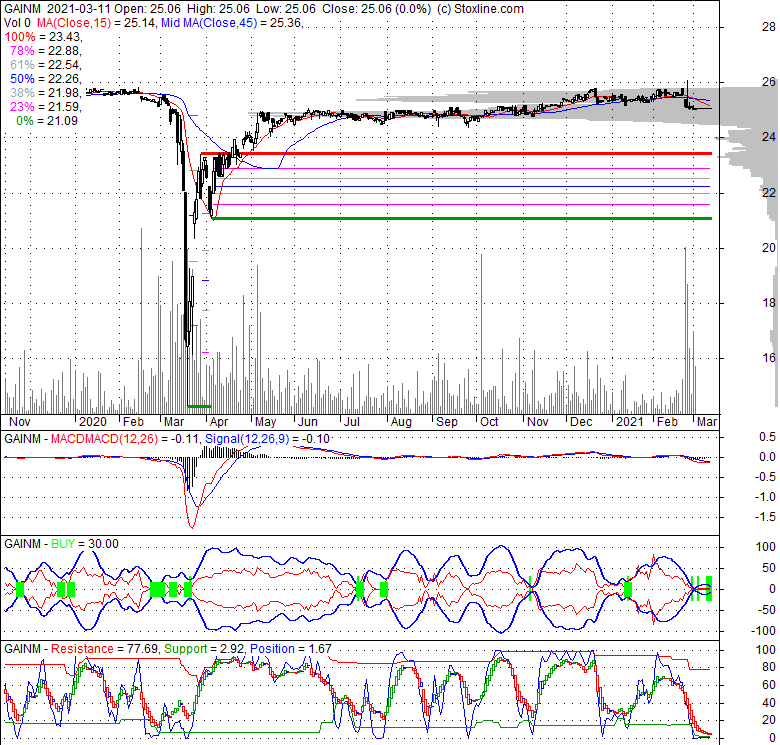This screenshot has height=745, width=780.
Task: Click the '-1.5' MACD axis label
Action: 766,517
